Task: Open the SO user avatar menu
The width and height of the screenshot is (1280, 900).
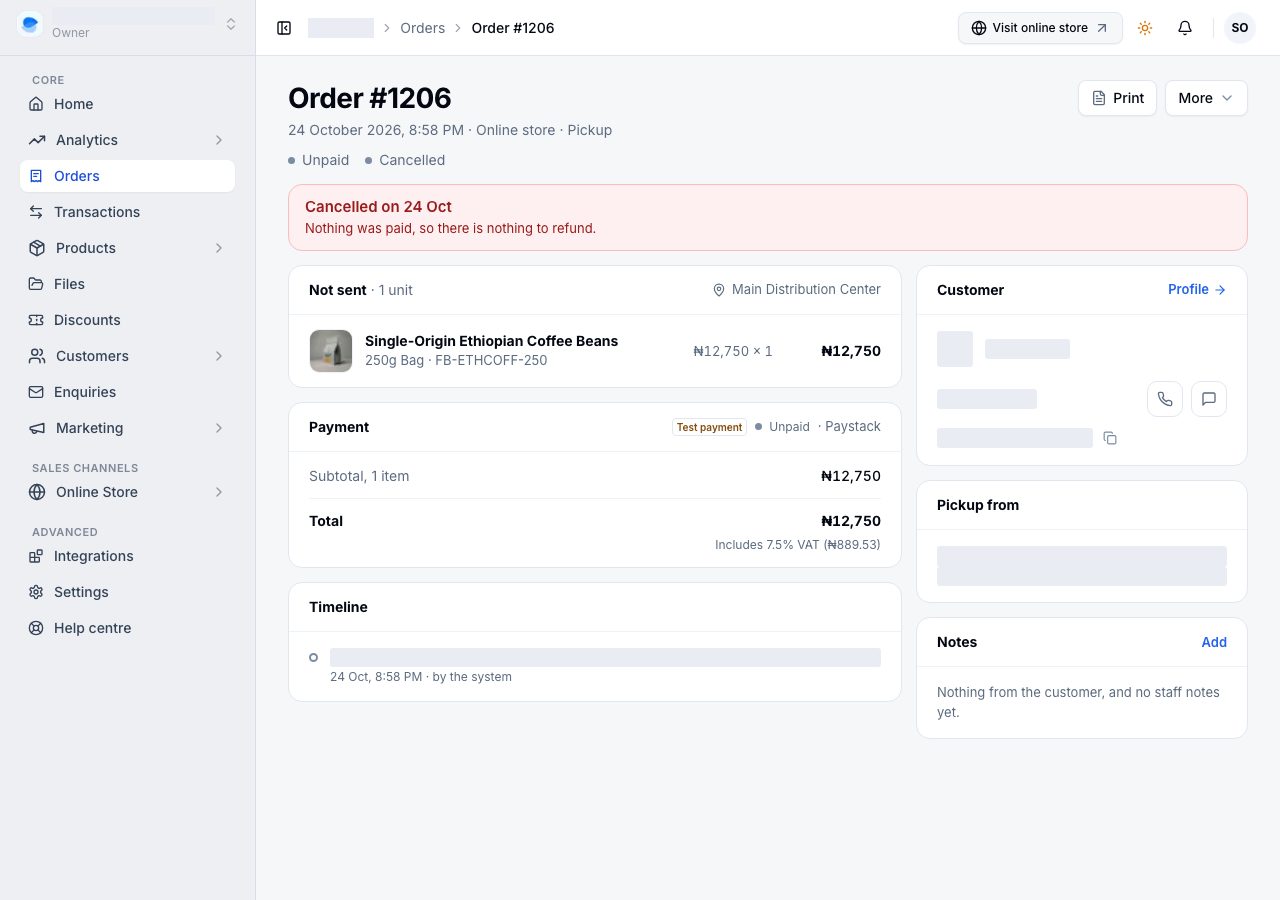Action: [1240, 28]
